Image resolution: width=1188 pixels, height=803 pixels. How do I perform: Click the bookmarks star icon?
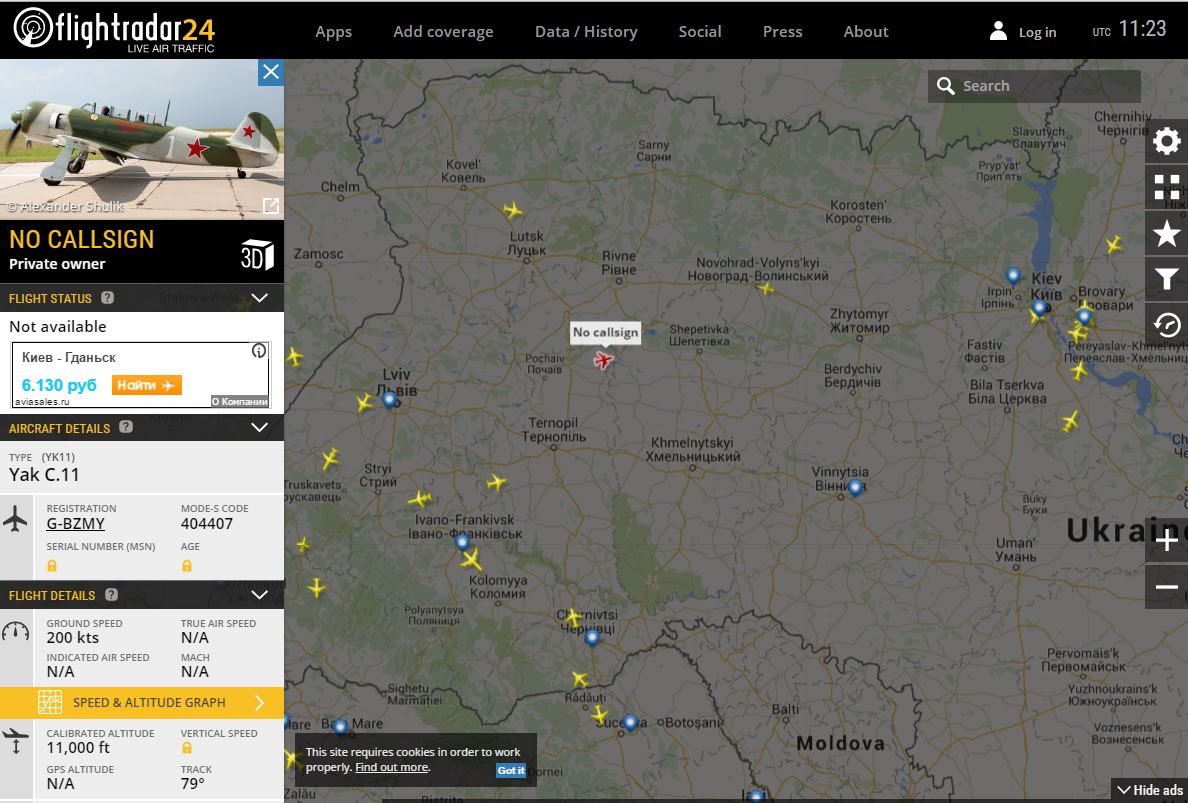point(1166,234)
